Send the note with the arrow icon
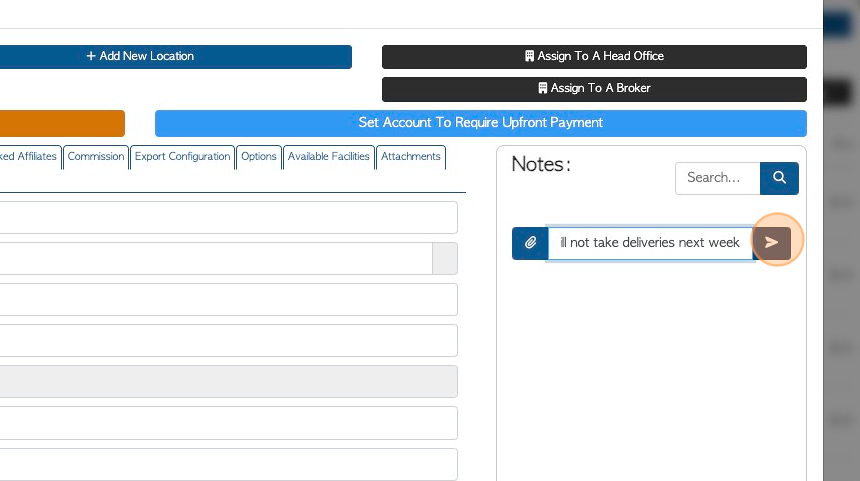Screen dimensions: 860x481 click(x=771, y=242)
